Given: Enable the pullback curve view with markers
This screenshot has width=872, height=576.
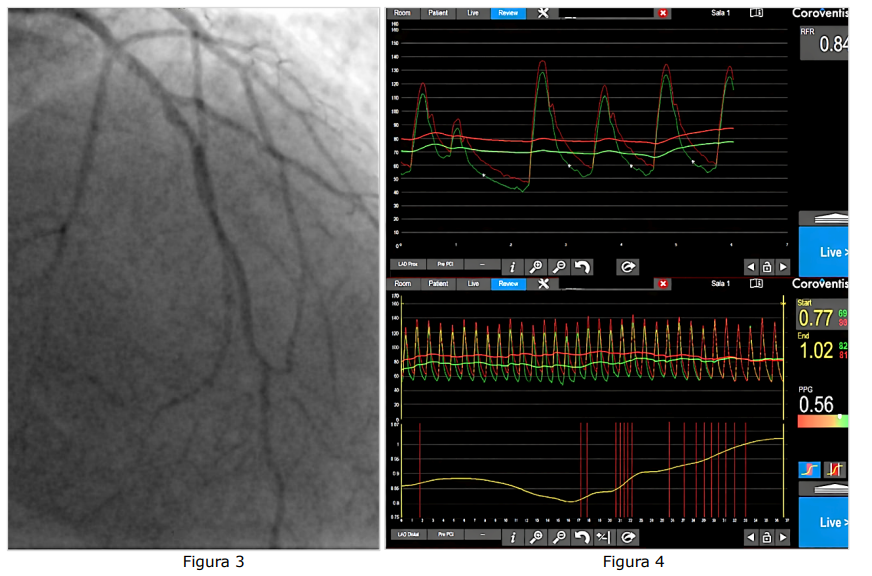Looking at the screenshot, I should tap(835, 470).
